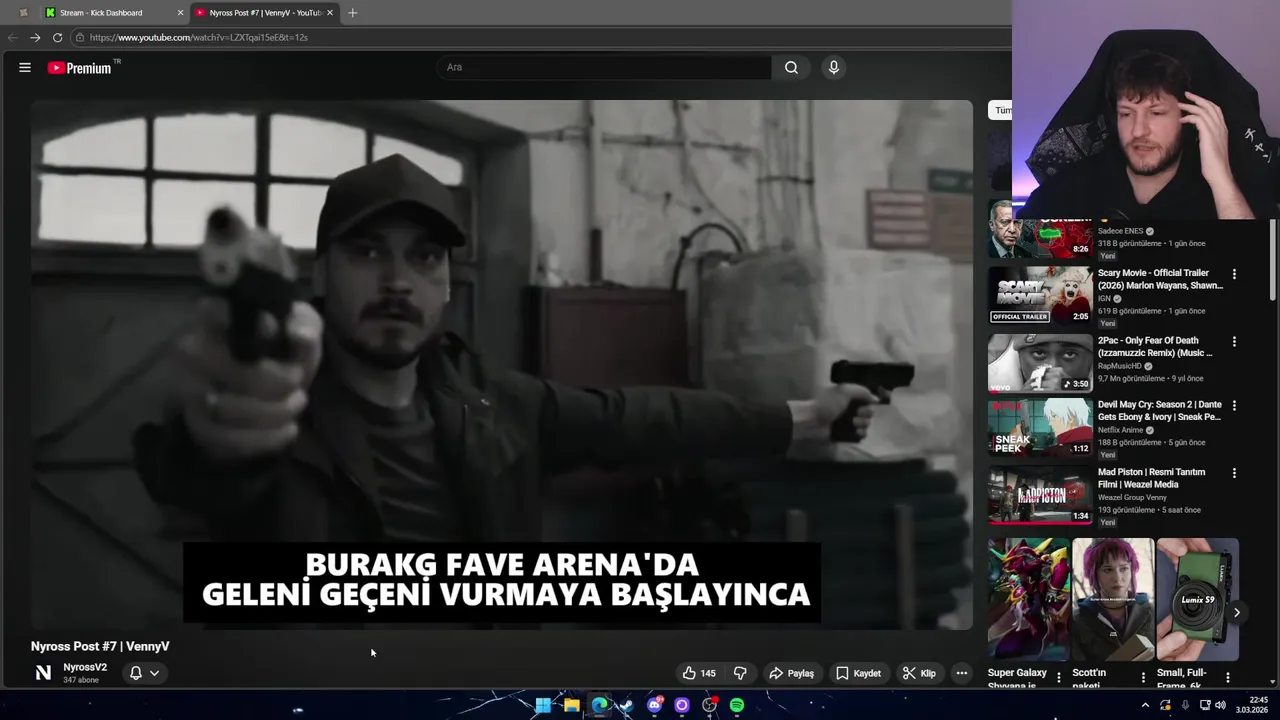Expand notification options chevron beside bell
Screen dimensions: 1280x720
point(154,673)
